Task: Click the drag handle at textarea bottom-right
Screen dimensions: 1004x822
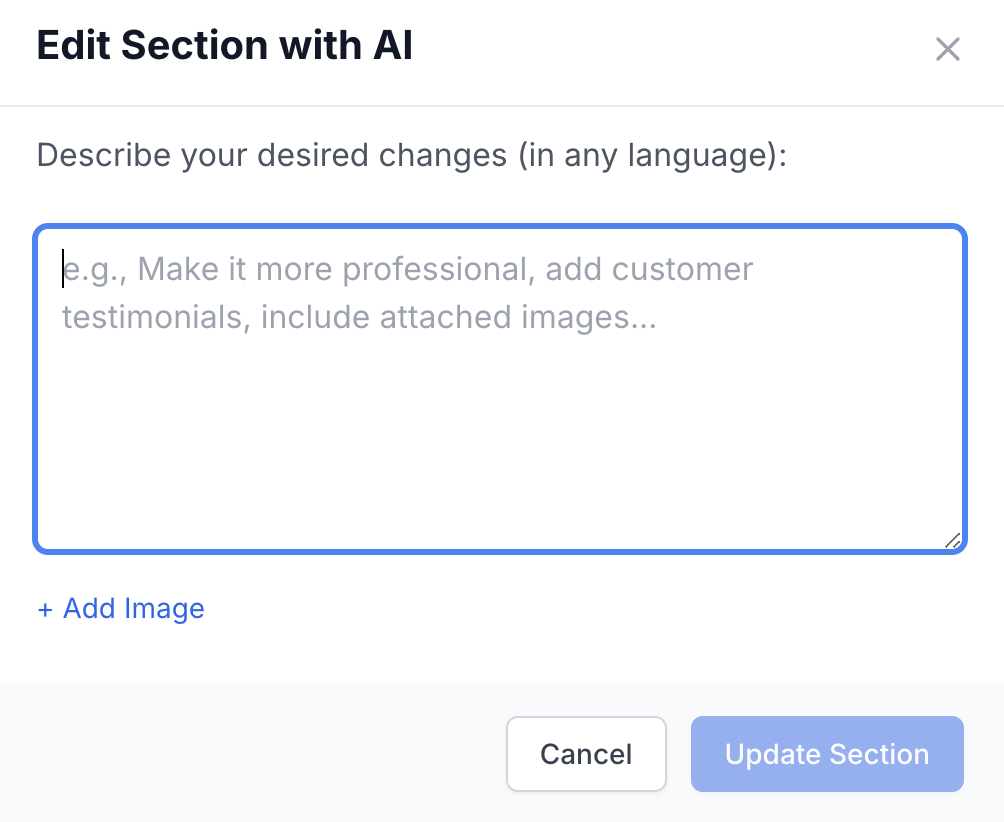Action: point(953,540)
